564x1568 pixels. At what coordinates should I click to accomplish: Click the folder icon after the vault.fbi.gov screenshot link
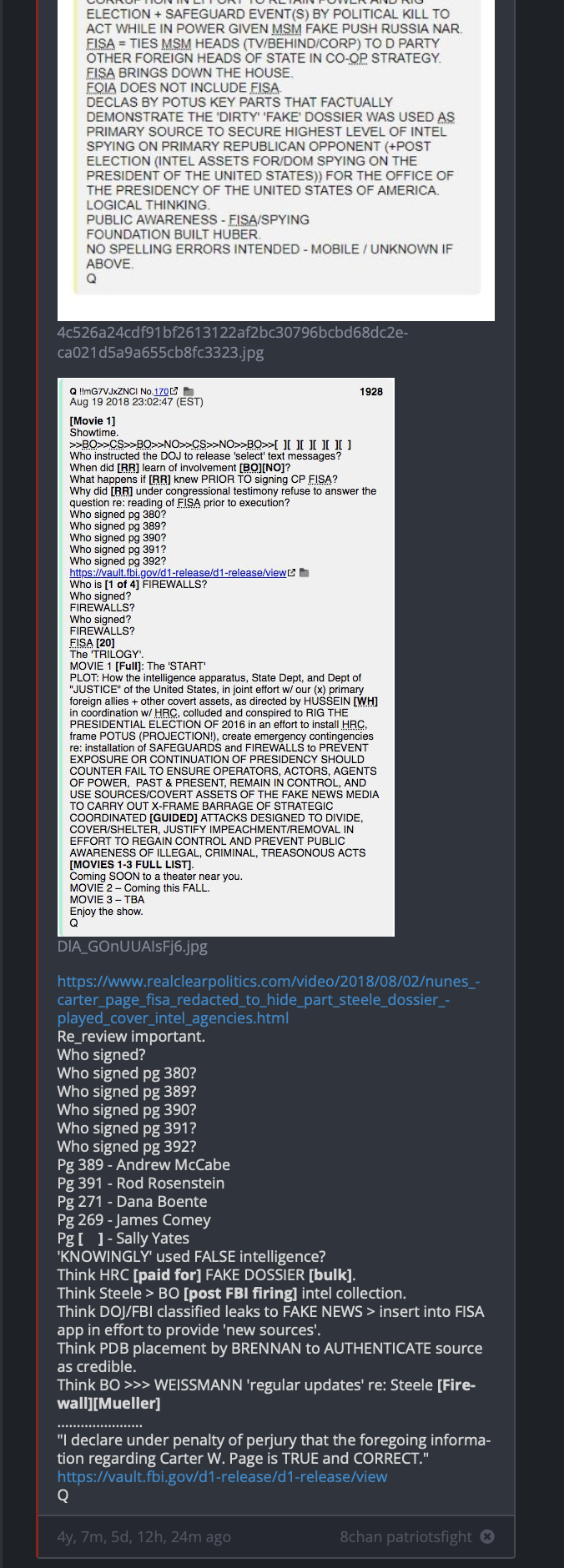click(x=305, y=573)
